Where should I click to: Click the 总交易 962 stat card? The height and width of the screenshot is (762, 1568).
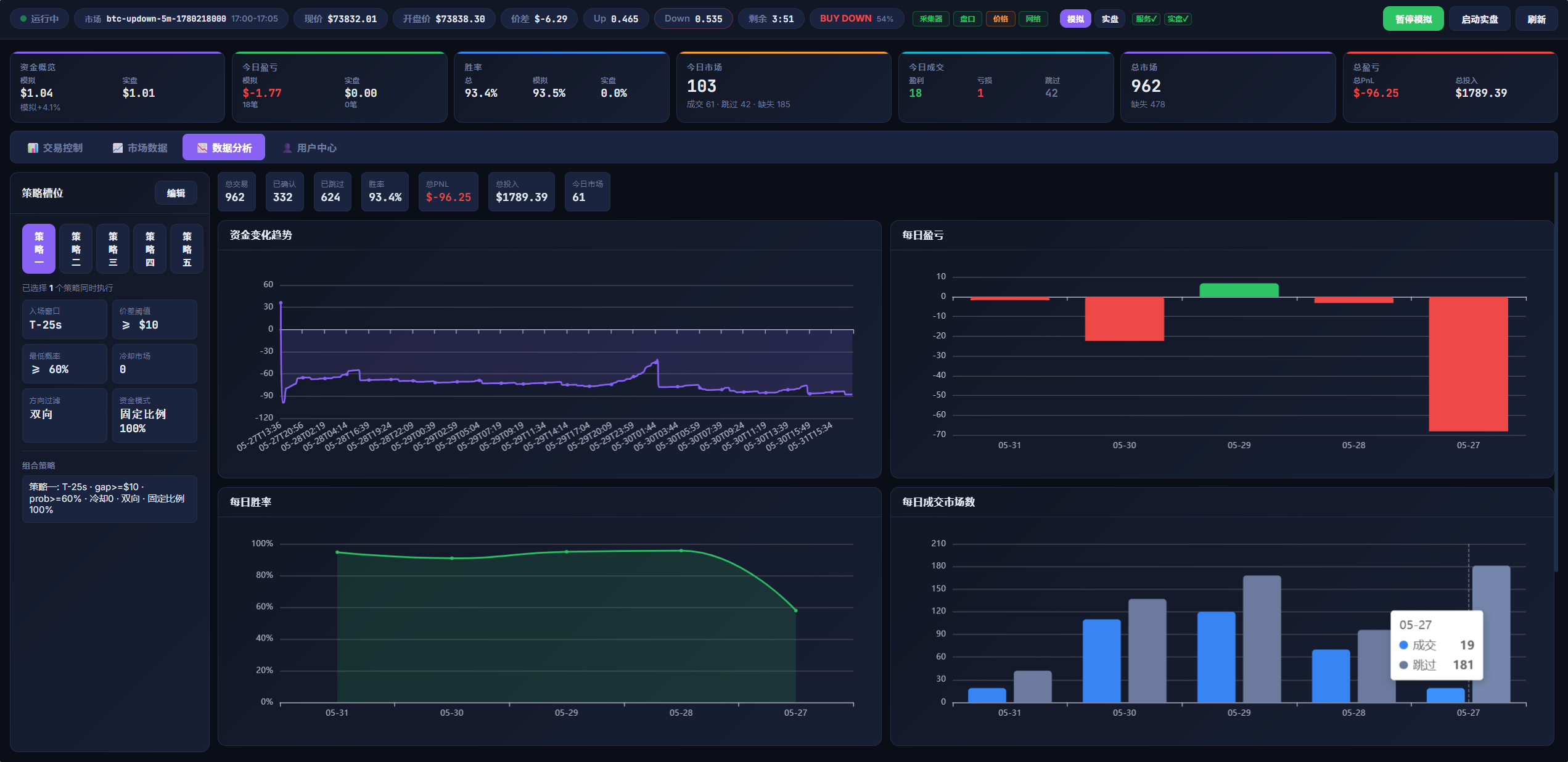236,192
